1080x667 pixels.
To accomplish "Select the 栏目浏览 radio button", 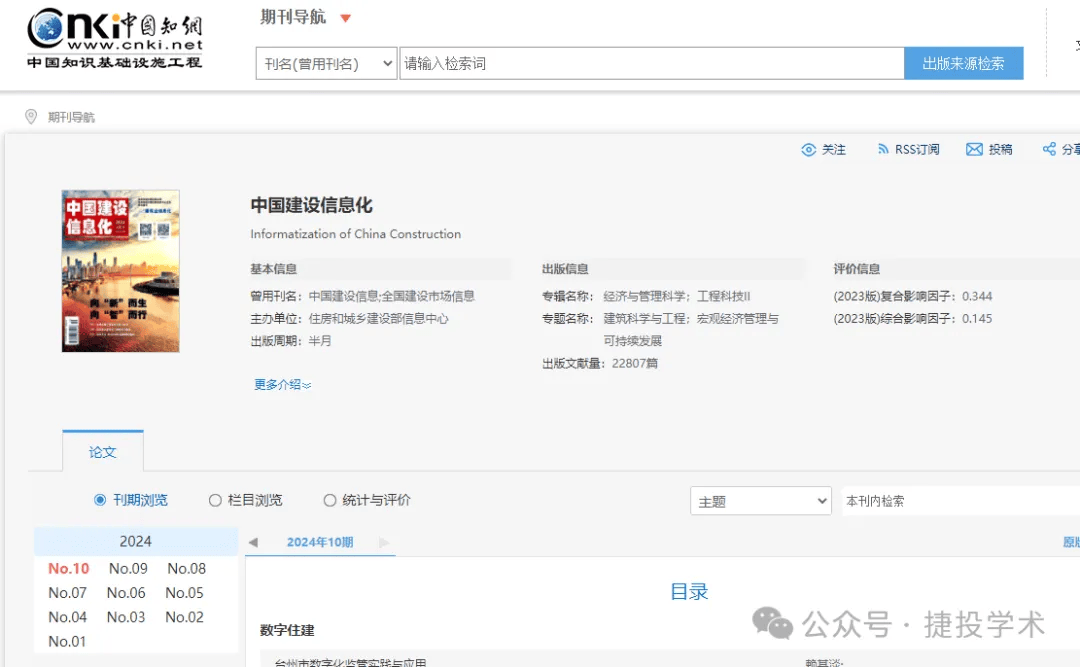I will coord(215,500).
